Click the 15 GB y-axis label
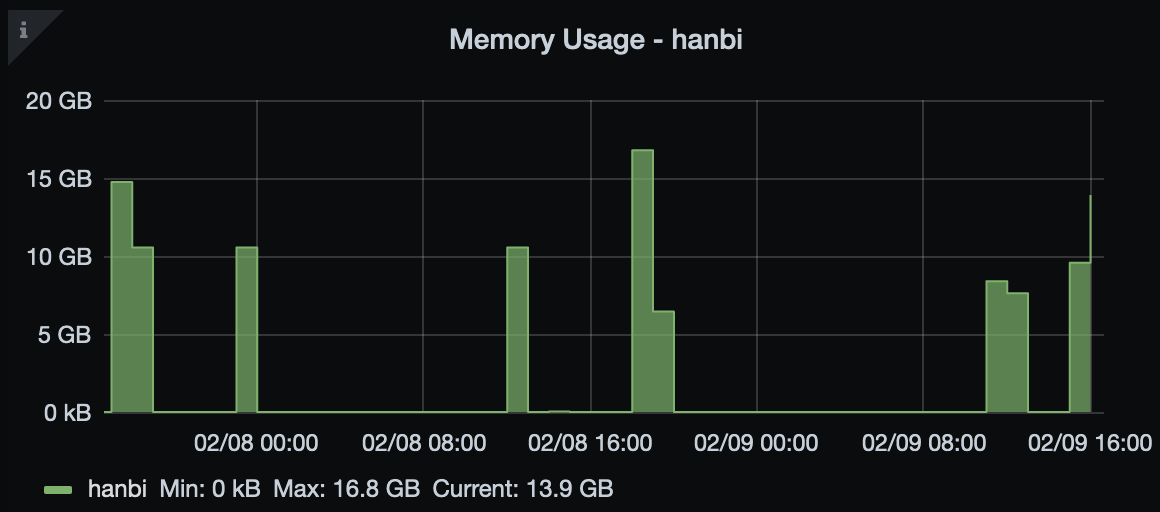Screen dimensions: 1160x512 [x=62, y=179]
